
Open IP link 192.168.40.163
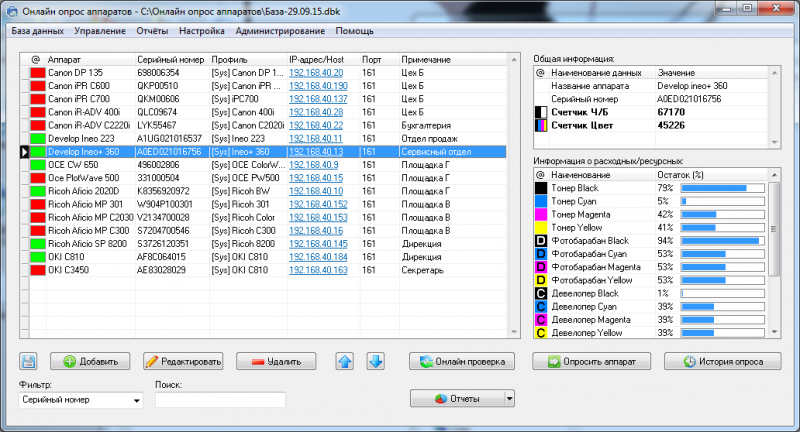click(x=318, y=270)
